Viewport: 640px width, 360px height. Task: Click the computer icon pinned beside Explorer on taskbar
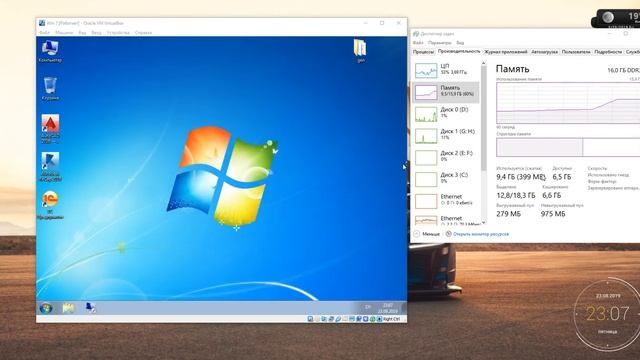click(90, 308)
